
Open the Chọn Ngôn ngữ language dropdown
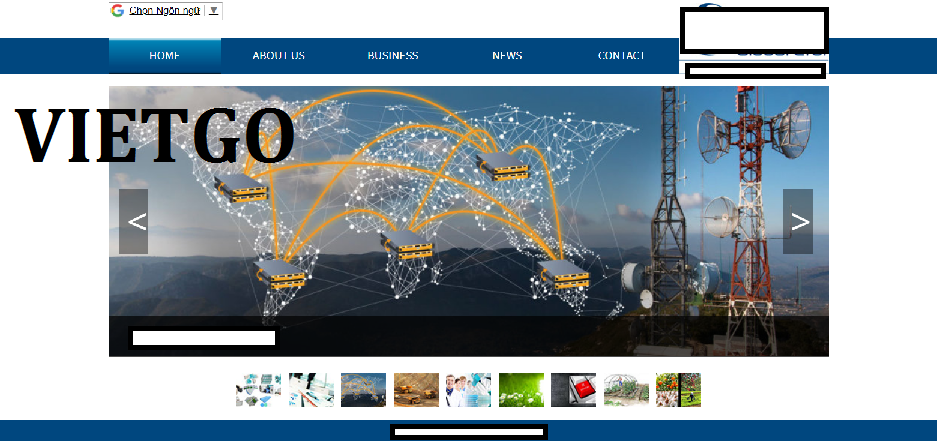point(164,10)
